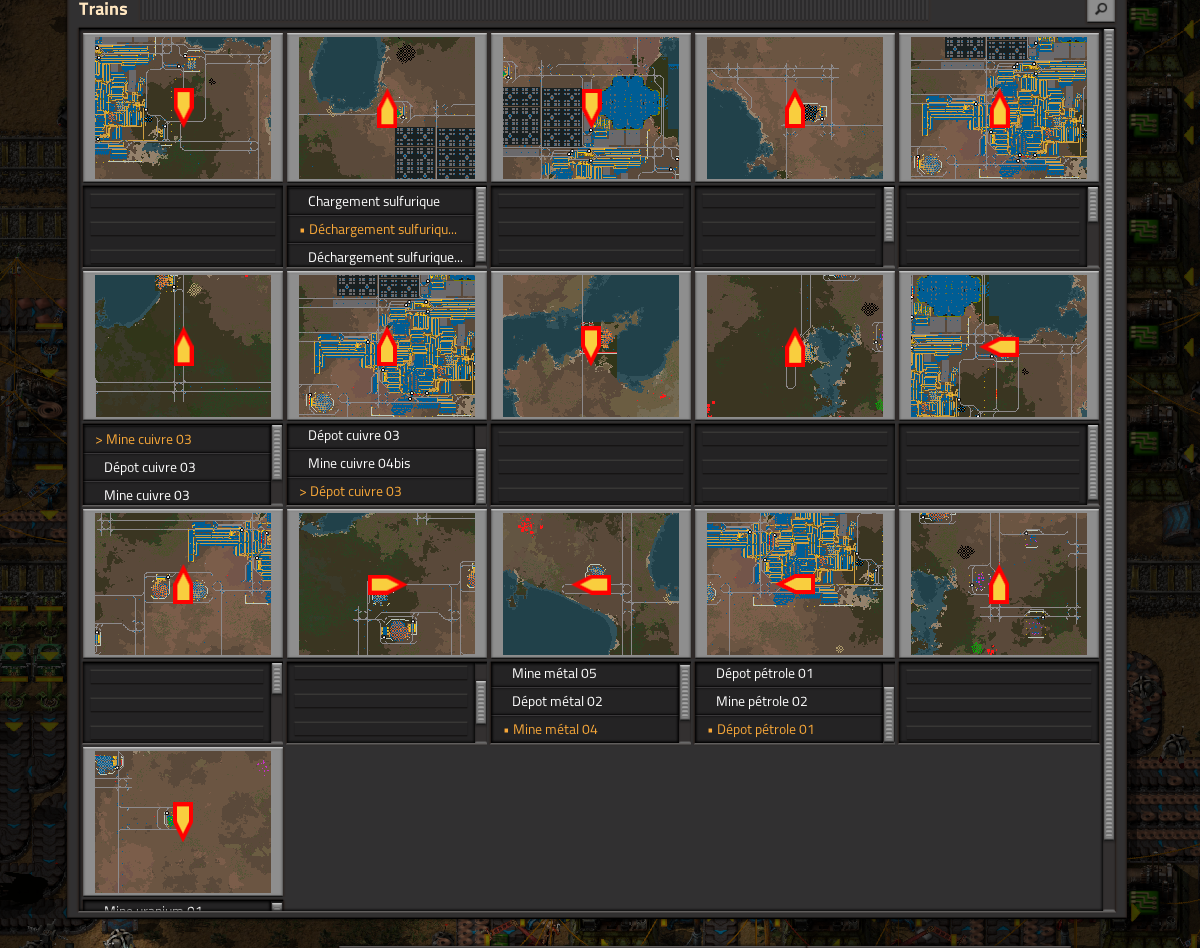Viewport: 1200px width, 948px height.
Task: Select the map thumbnail above the Dépot pétrole 01 schedule
Action: click(795, 584)
